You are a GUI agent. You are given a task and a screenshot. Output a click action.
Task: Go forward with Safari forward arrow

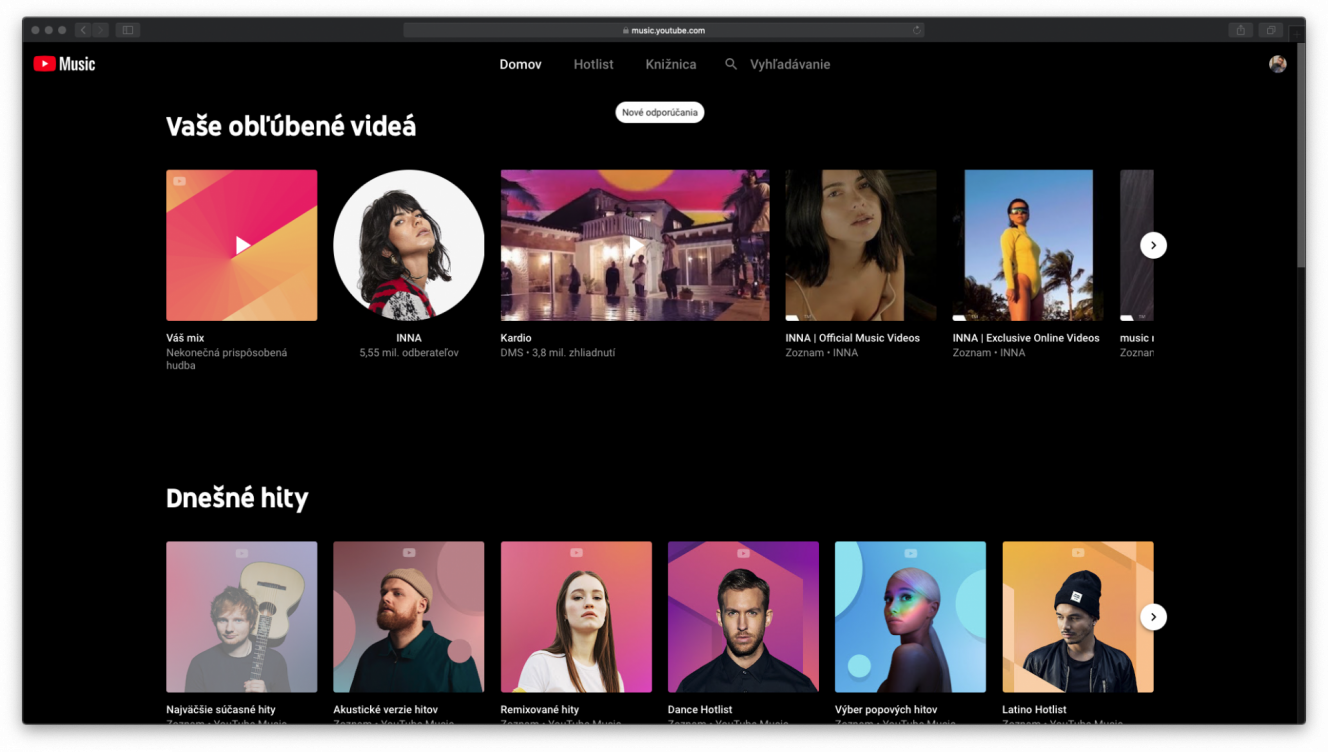tap(99, 30)
